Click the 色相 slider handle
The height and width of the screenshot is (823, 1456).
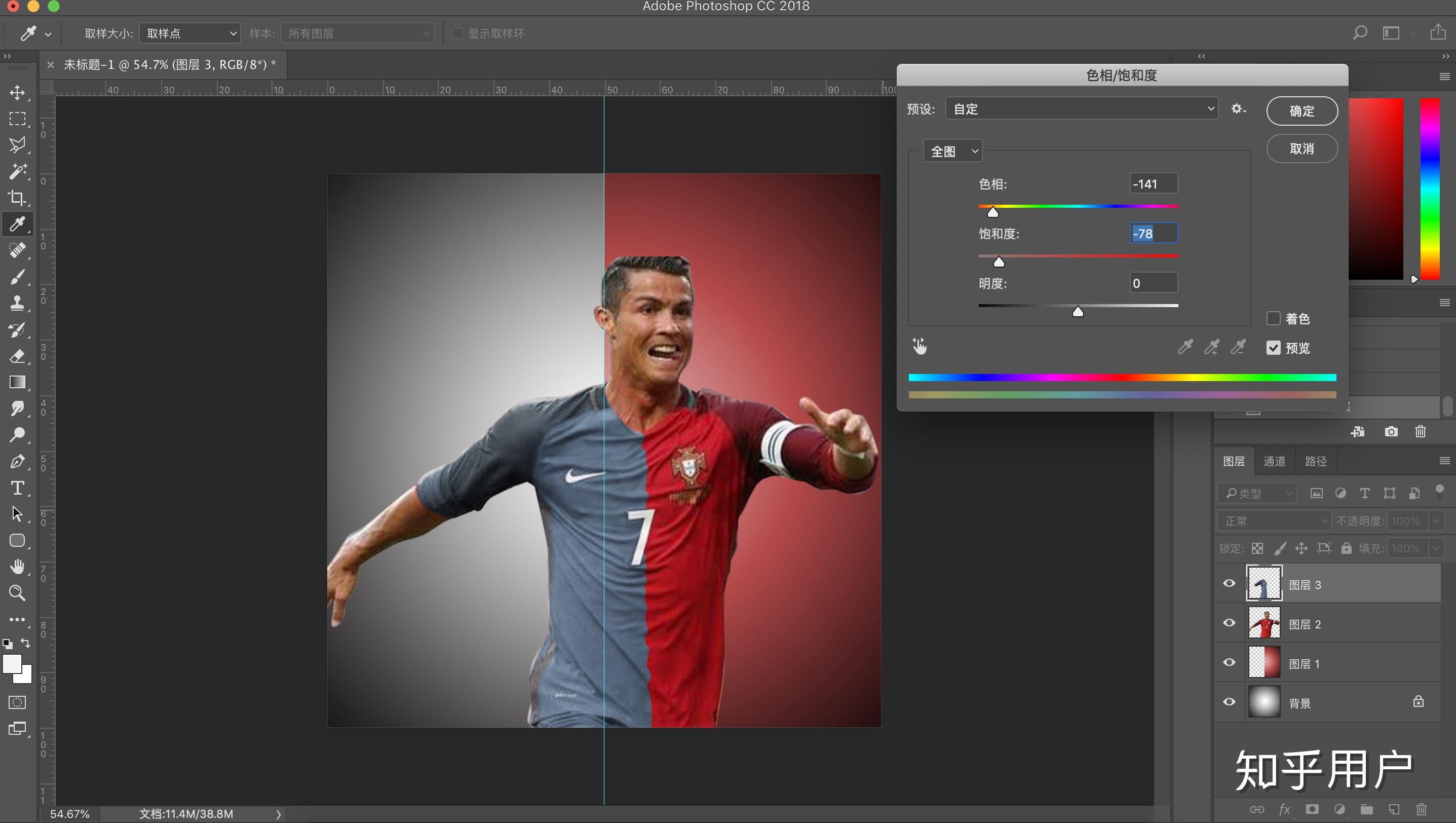tap(992, 212)
